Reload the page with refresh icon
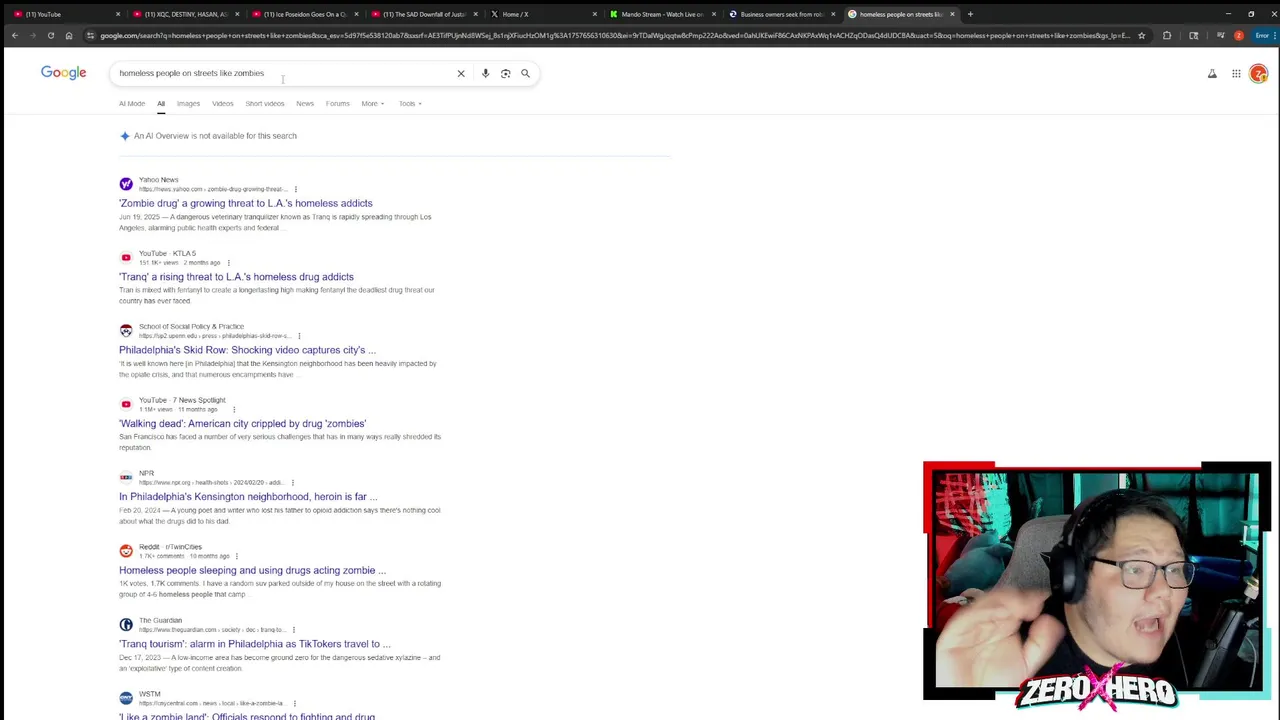This screenshot has height=720, width=1280. 50,35
